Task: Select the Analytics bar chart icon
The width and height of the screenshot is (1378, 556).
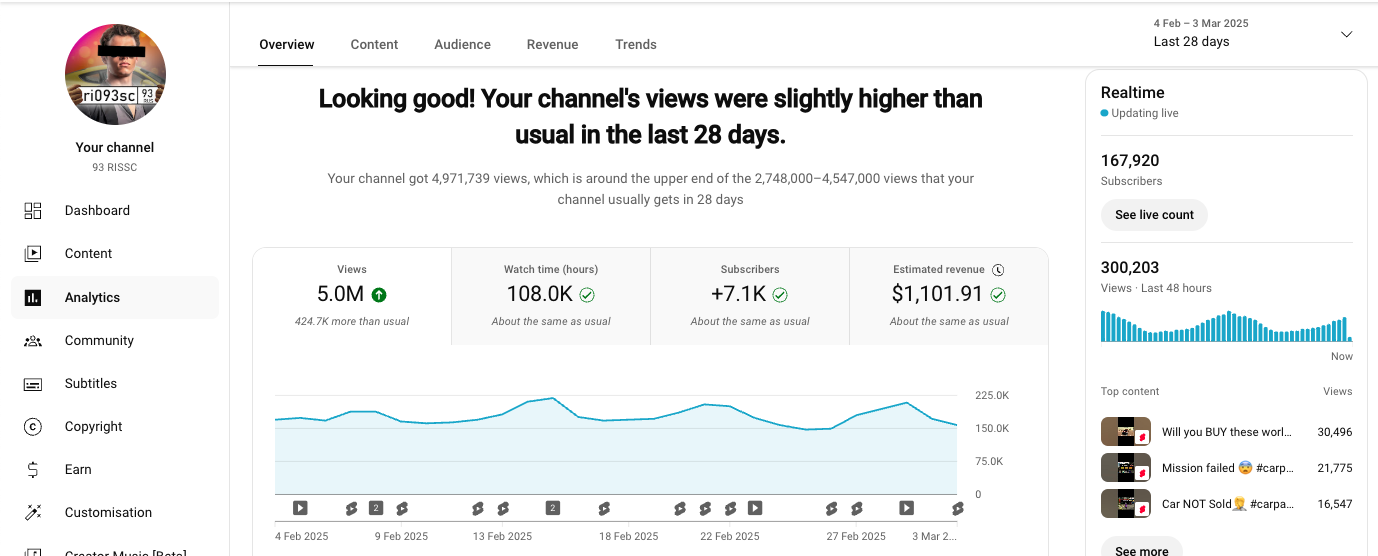Action: click(33, 298)
